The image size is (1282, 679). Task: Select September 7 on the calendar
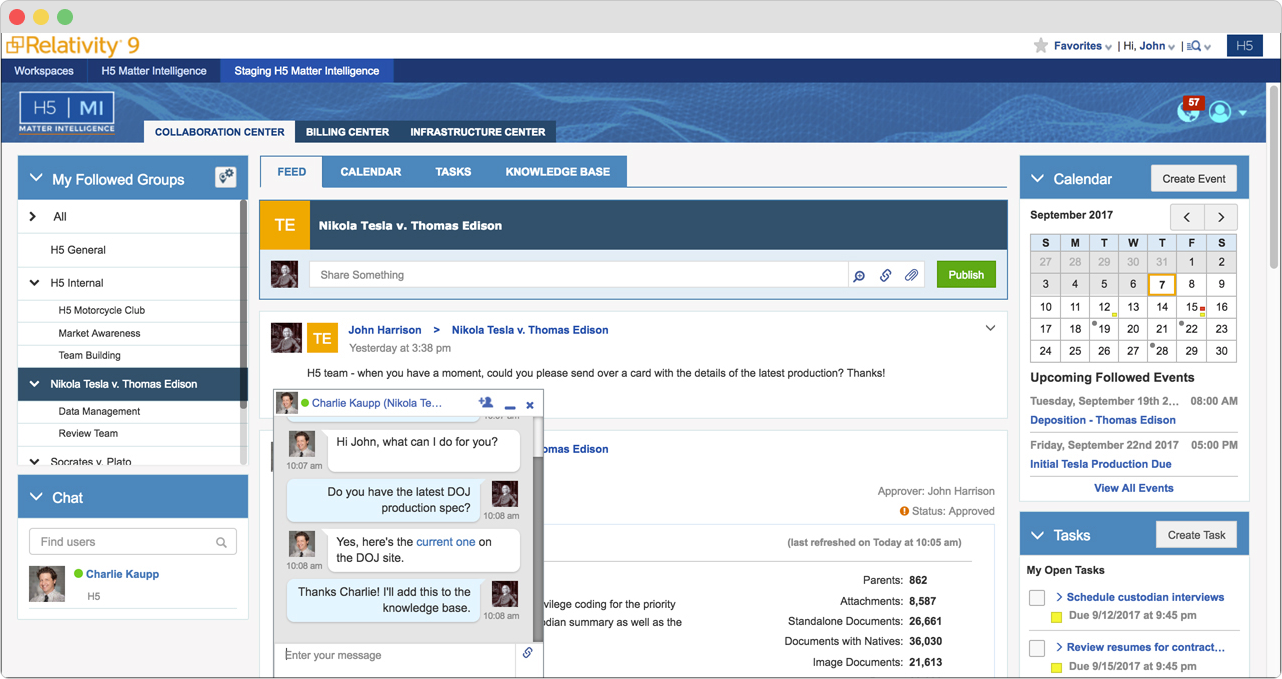pyautogui.click(x=1161, y=285)
